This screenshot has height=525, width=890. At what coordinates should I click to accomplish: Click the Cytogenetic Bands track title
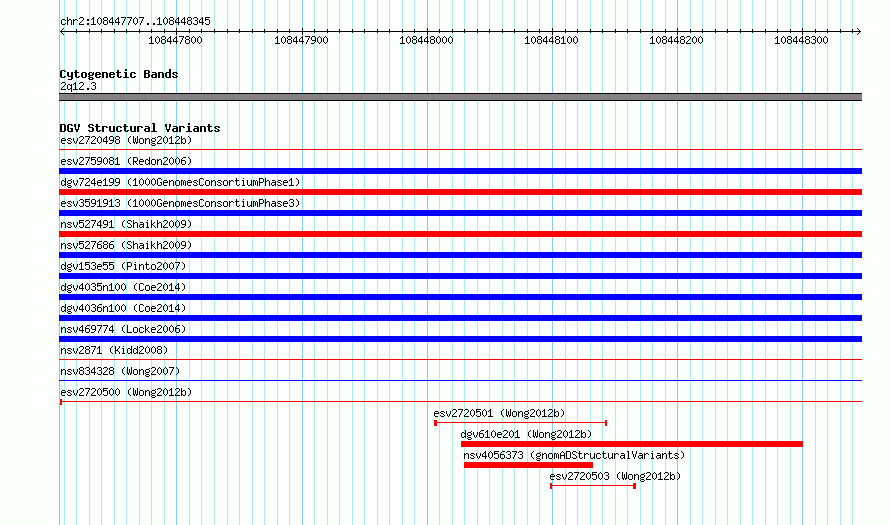(119, 74)
